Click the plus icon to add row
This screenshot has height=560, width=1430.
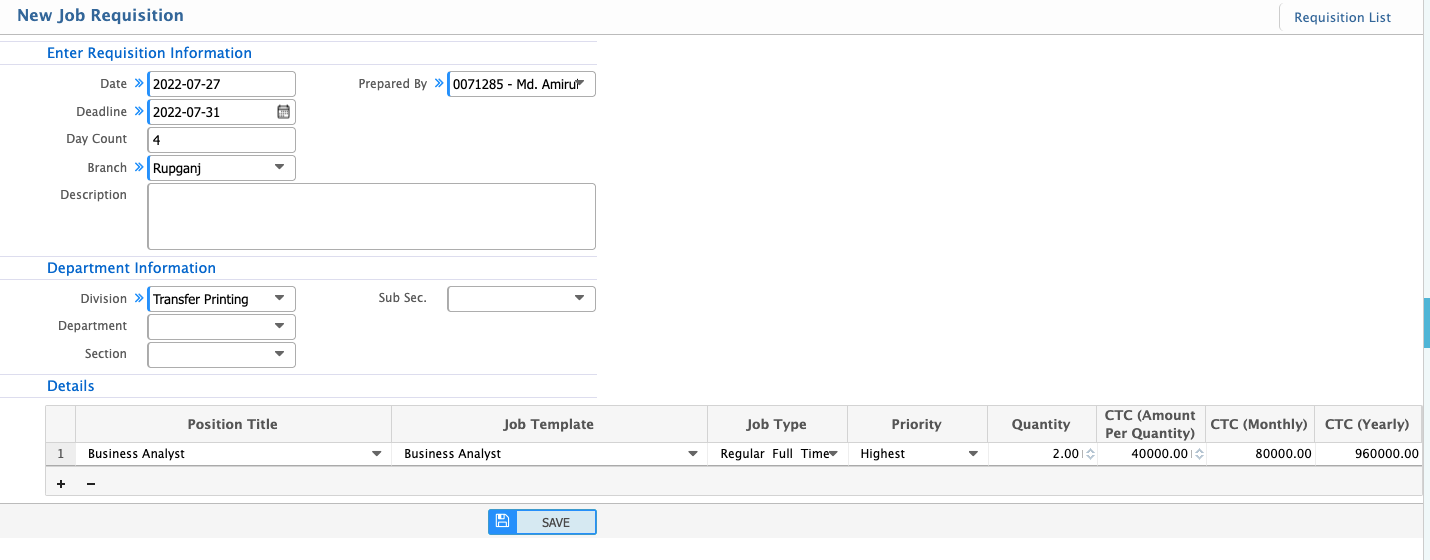tap(61, 484)
